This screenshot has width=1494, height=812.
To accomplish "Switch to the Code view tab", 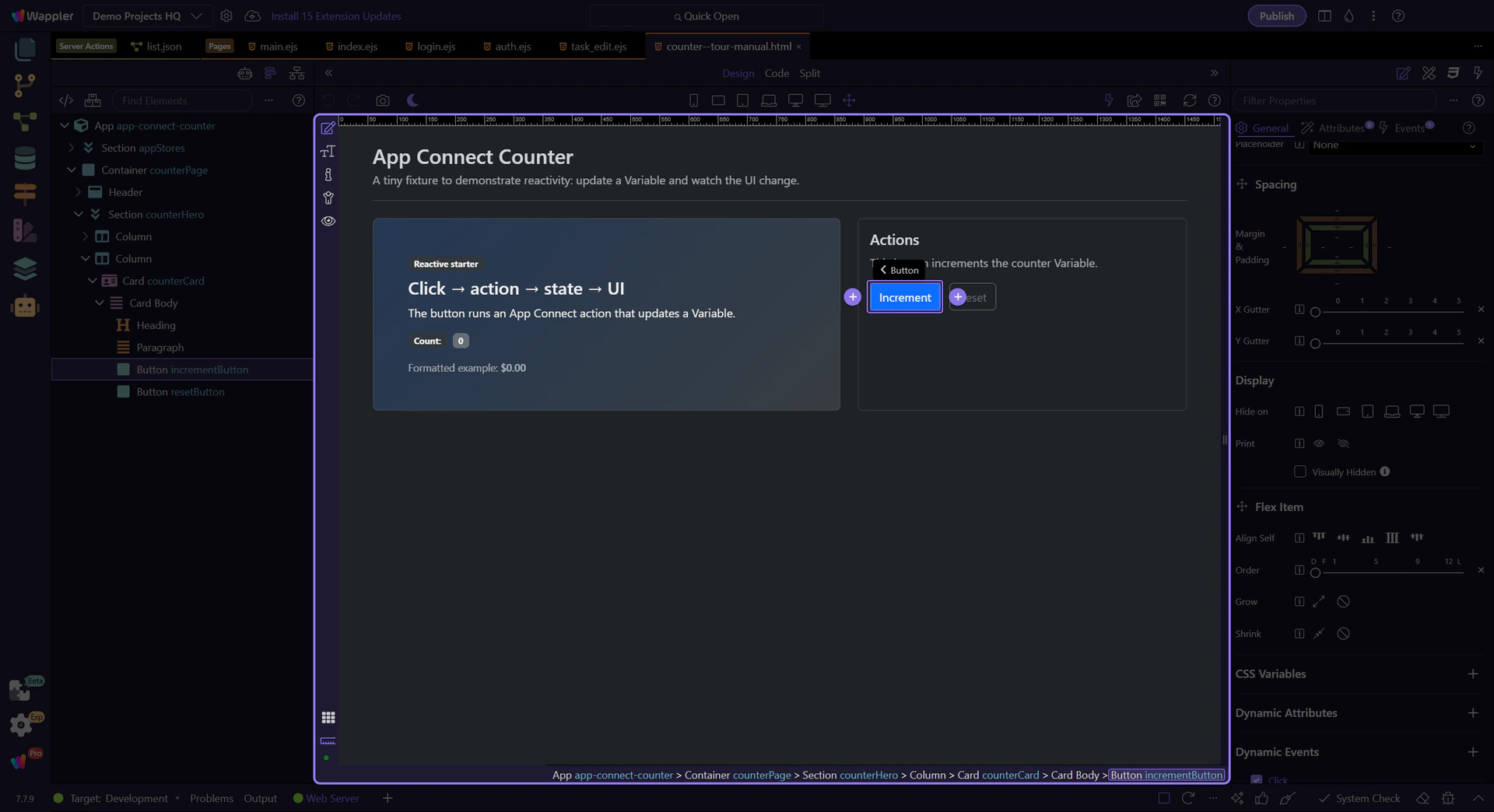I will point(776,73).
